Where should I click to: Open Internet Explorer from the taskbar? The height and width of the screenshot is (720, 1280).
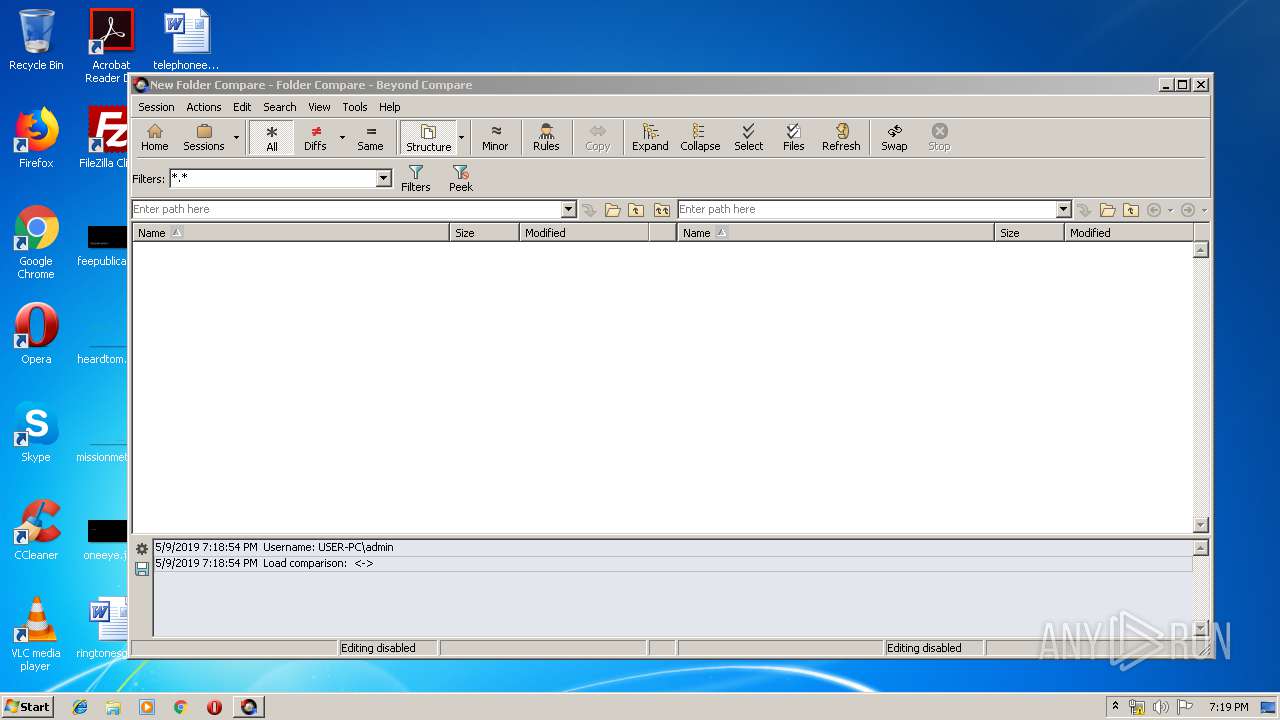tap(80, 707)
